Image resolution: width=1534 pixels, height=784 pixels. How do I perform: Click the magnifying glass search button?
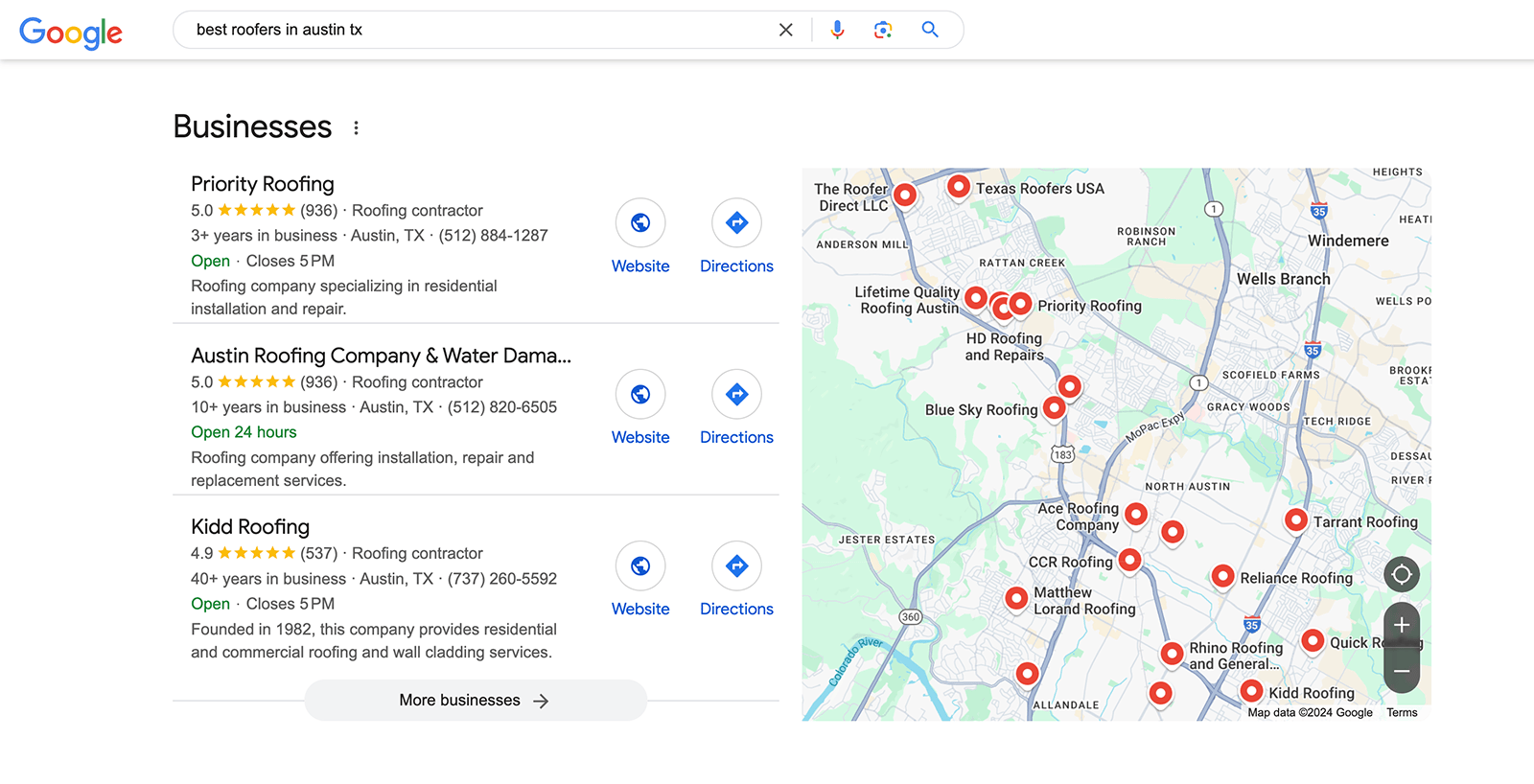coord(930,30)
